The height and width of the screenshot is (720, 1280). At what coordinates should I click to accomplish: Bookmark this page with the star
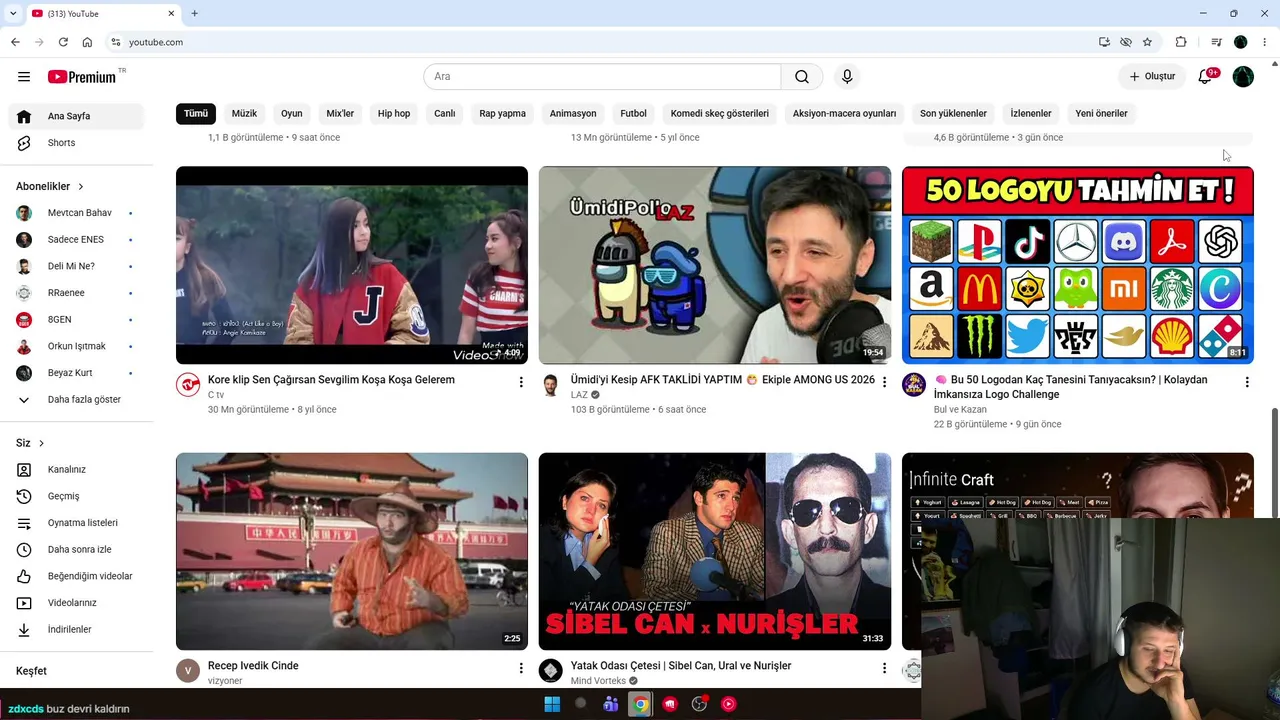[x=1147, y=42]
